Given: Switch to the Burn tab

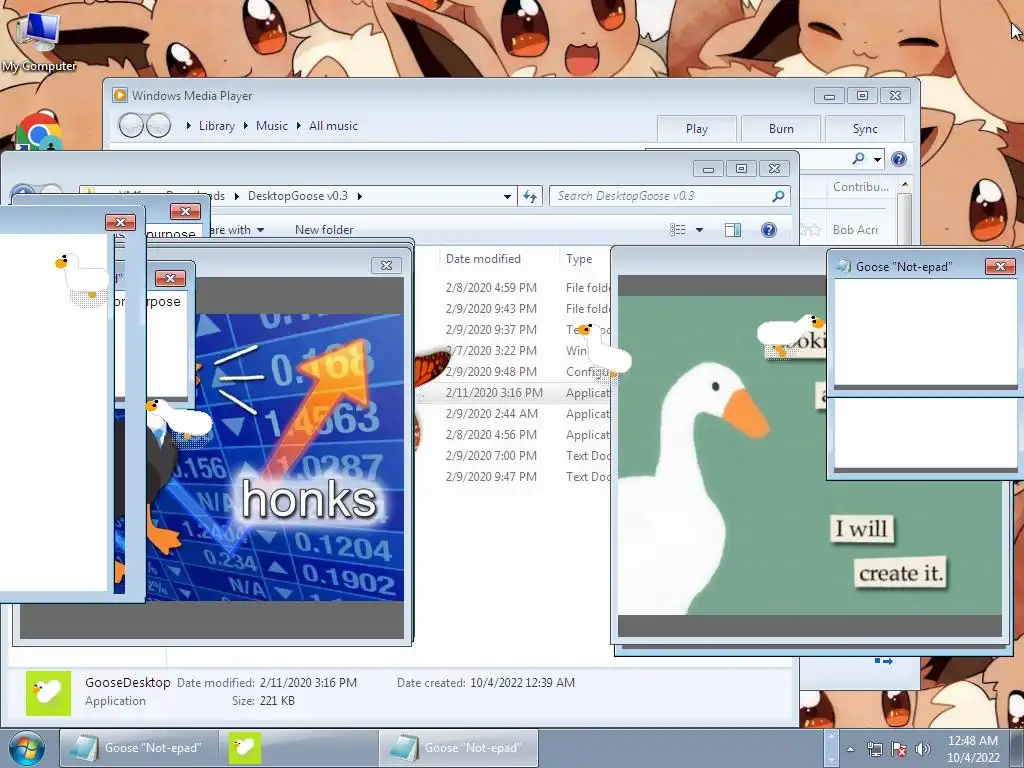Looking at the screenshot, I should (781, 129).
